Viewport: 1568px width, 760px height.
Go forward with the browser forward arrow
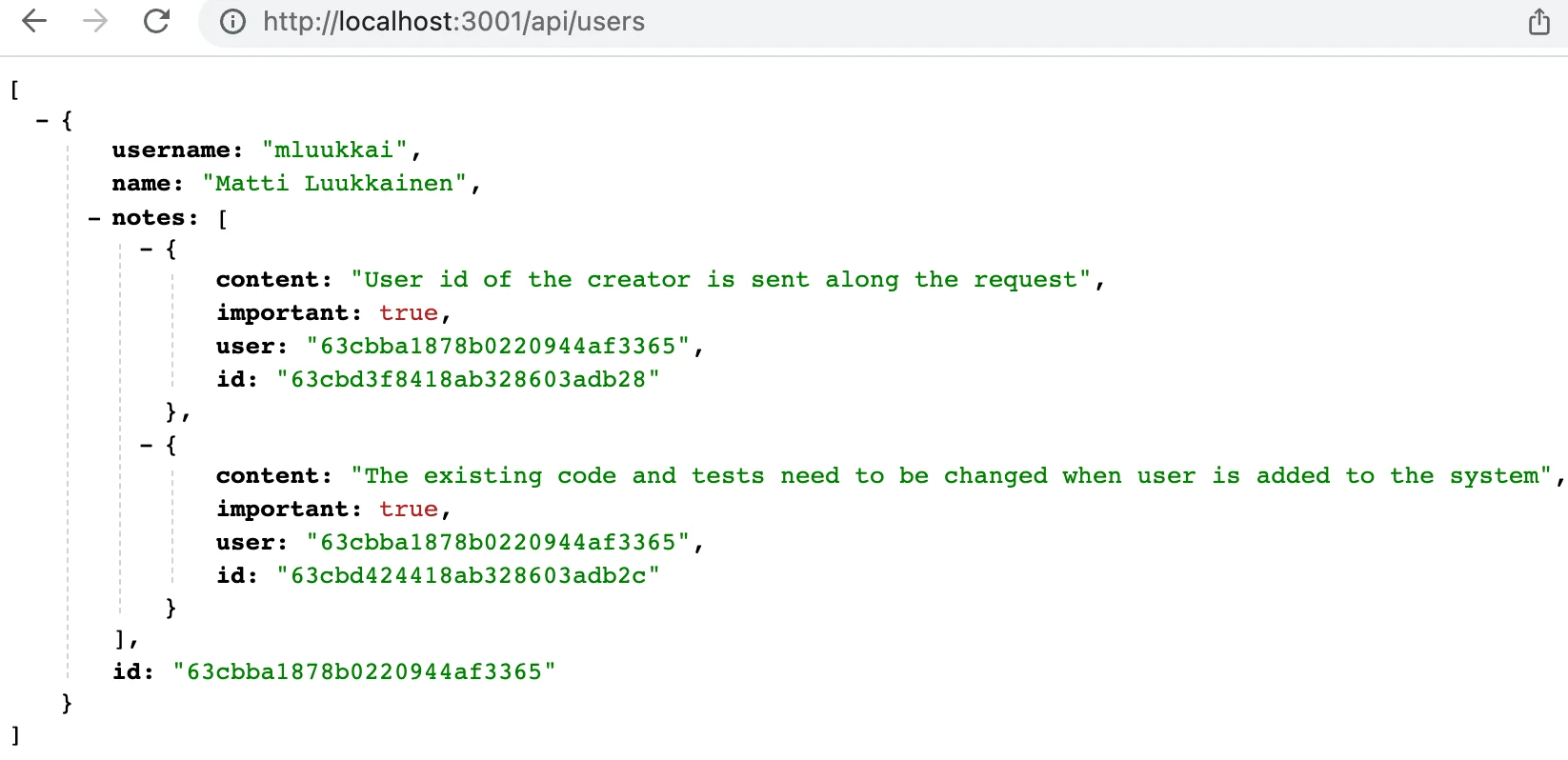coord(95,21)
